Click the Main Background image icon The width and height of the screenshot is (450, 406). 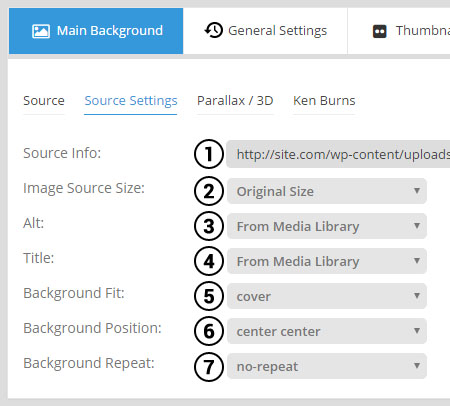pyautogui.click(x=41, y=31)
